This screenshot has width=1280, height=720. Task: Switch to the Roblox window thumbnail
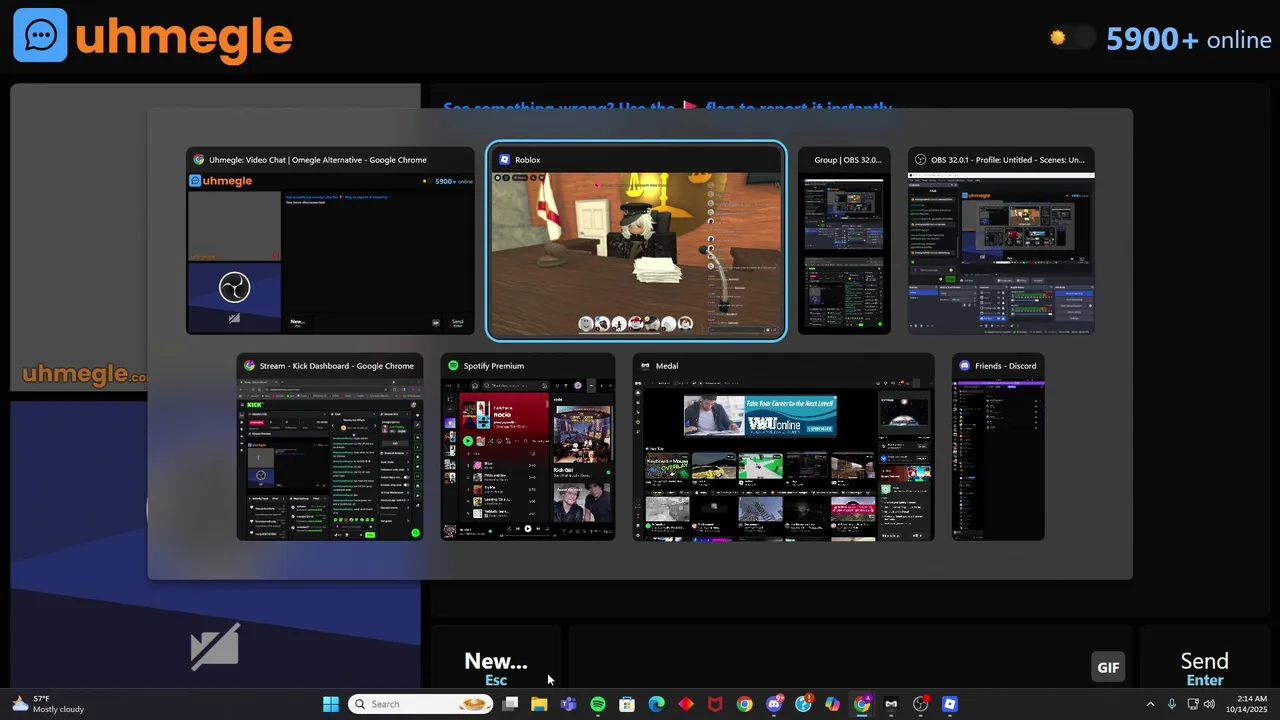coord(636,241)
